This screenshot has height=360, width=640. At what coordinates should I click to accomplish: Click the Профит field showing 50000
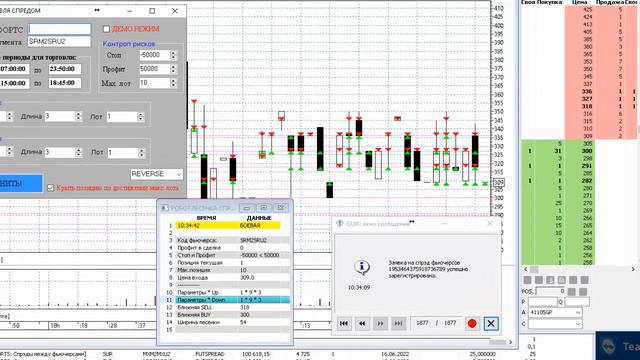click(154, 69)
